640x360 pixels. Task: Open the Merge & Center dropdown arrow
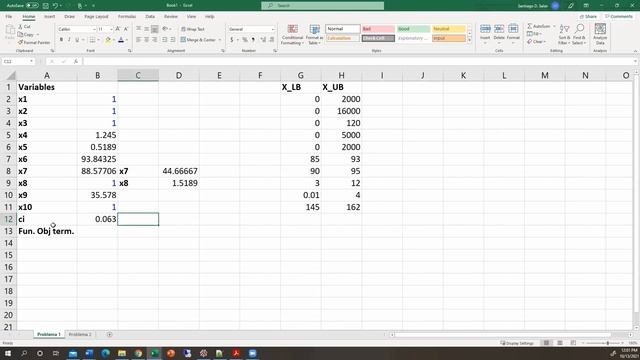[220, 40]
